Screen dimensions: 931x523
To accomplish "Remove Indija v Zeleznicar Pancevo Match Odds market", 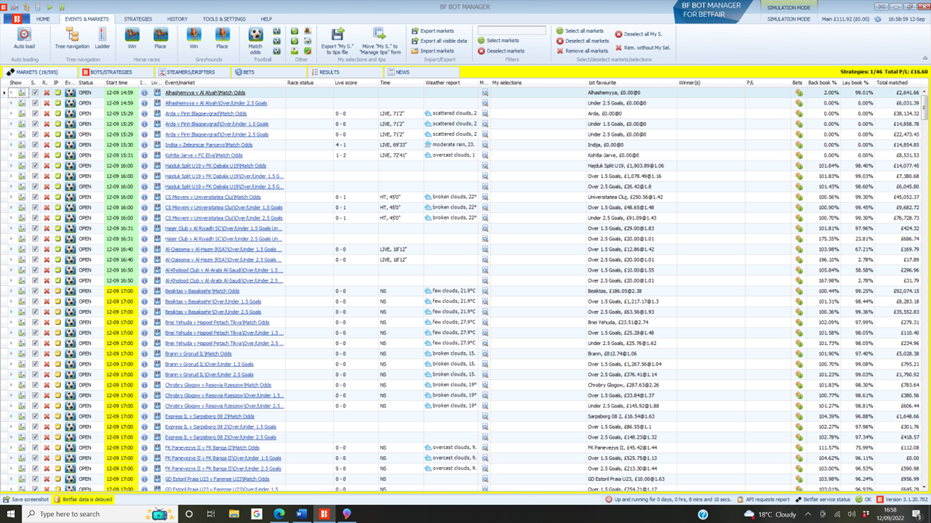I will pos(46,145).
